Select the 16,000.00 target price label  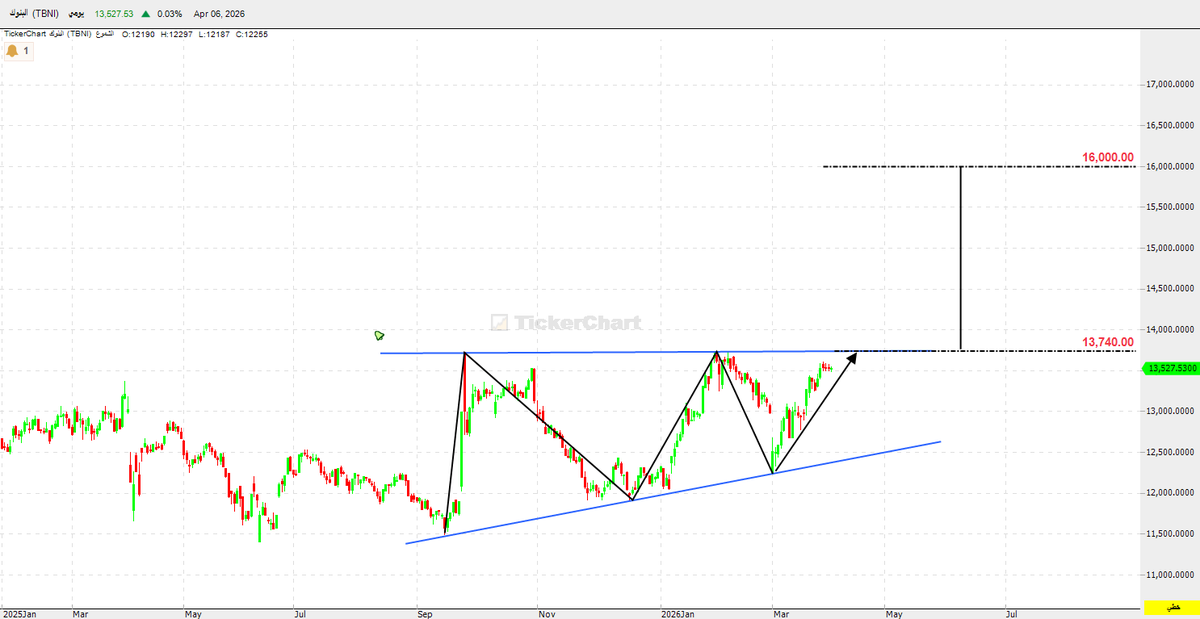[1108, 157]
